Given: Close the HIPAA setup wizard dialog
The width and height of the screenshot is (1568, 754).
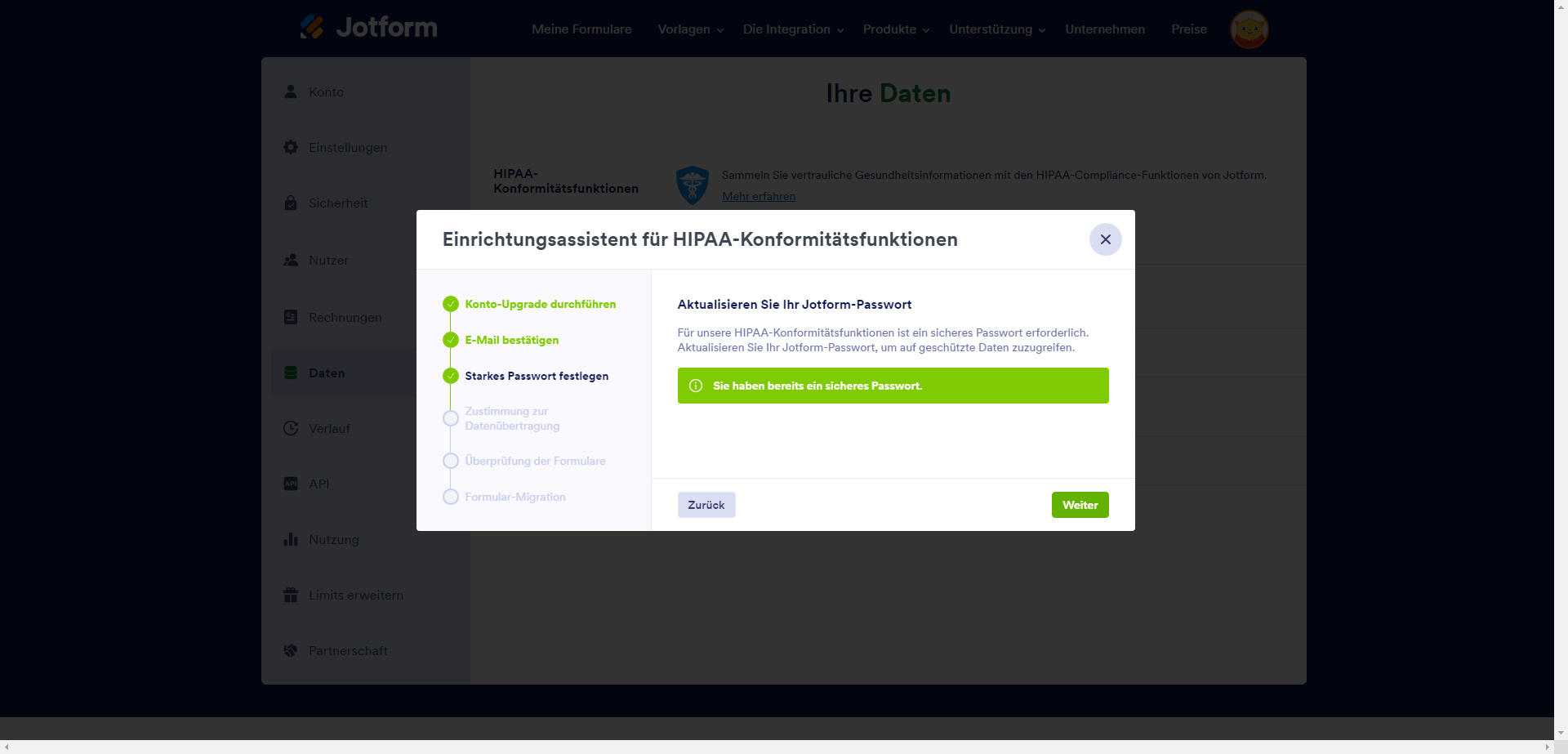Looking at the screenshot, I should click(1105, 239).
